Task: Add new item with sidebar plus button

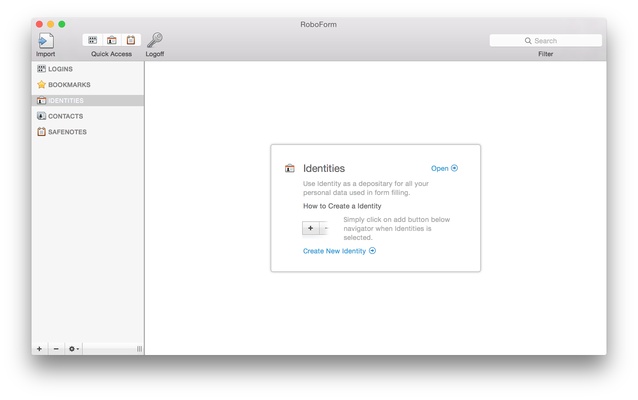Action: pos(39,349)
